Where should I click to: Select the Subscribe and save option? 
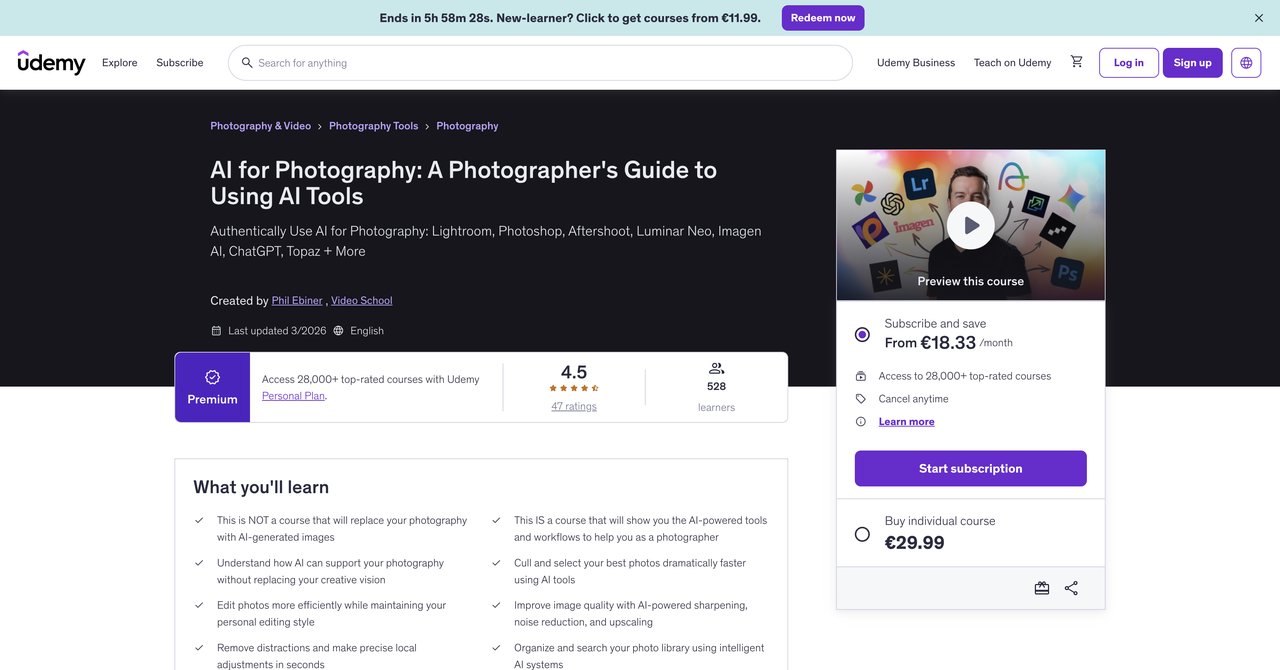coord(862,334)
